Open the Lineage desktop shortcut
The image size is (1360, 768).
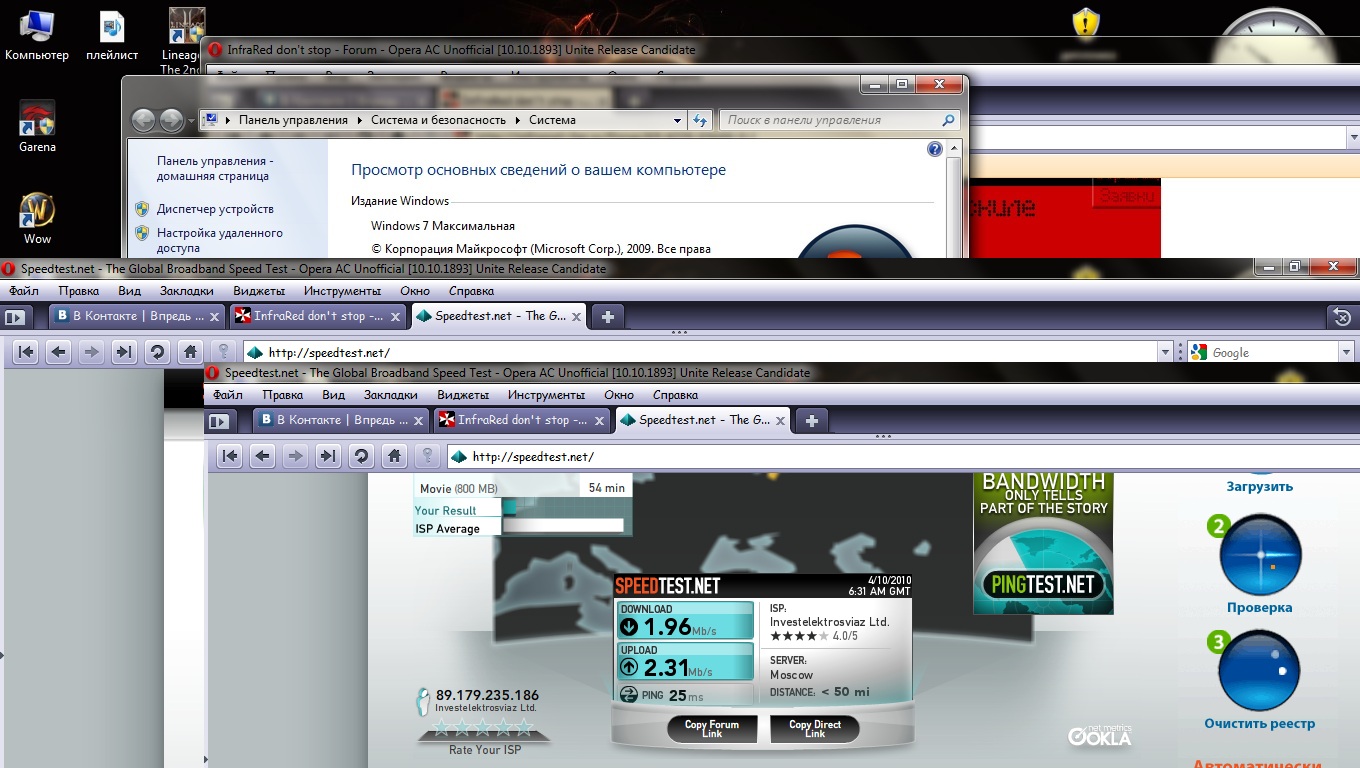coord(184,40)
